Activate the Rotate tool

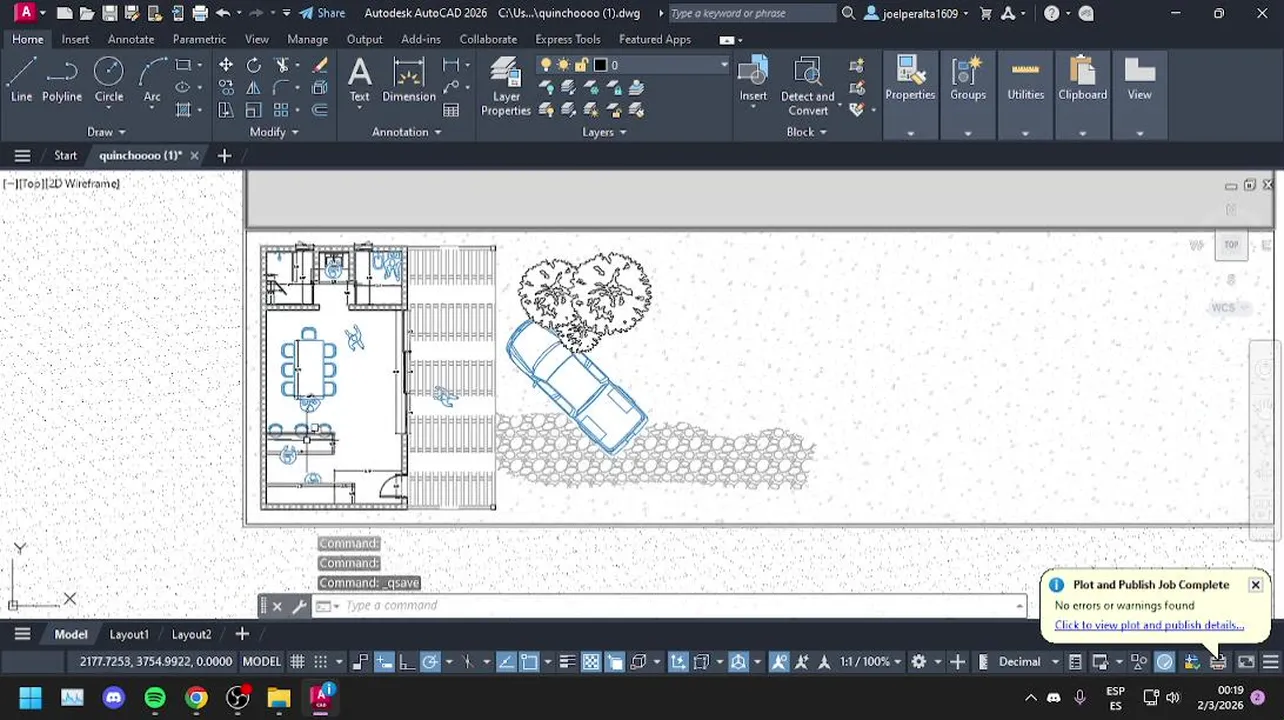pyautogui.click(x=253, y=65)
